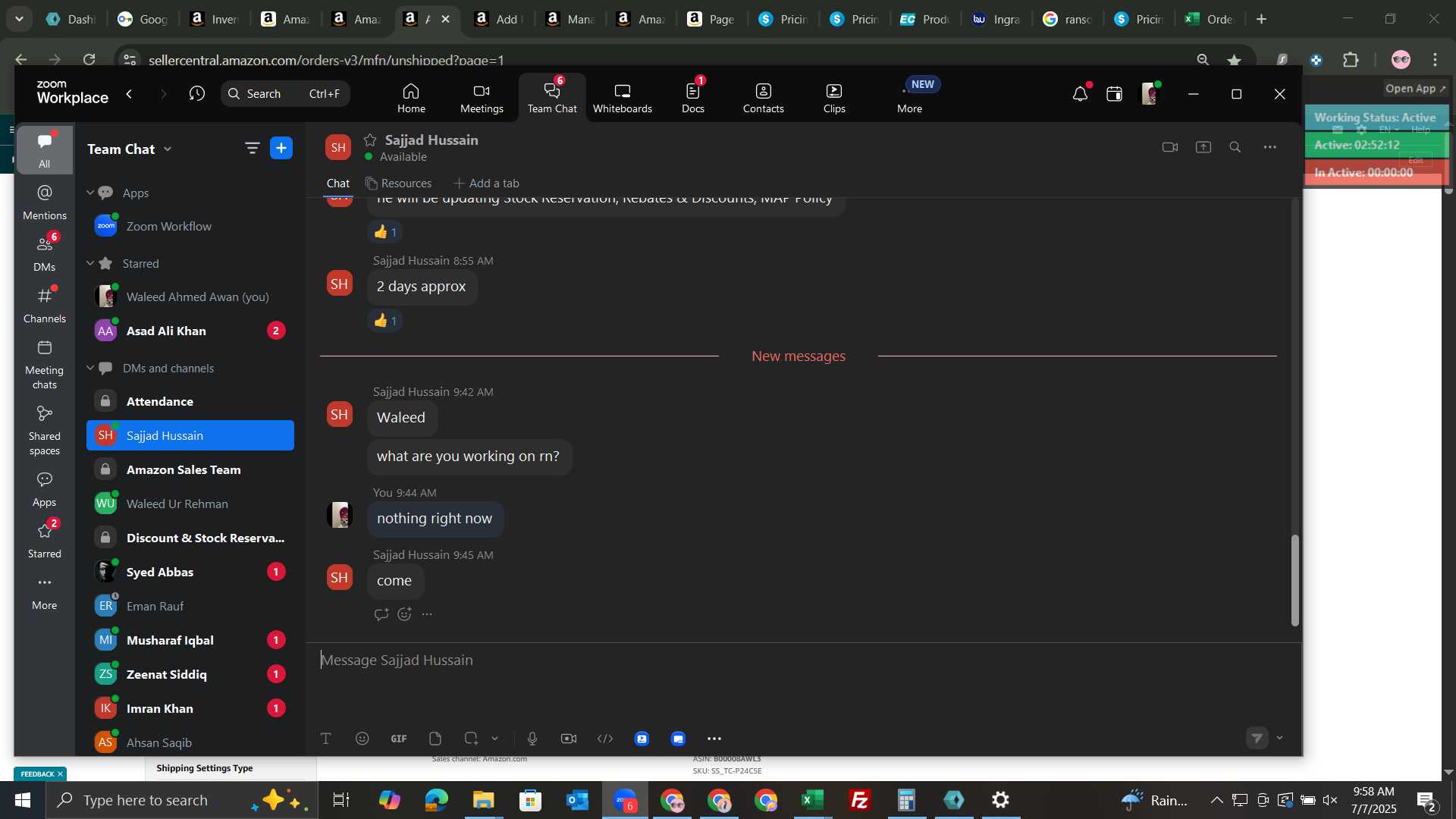The image size is (1456, 819).
Task: Open the Clips tab
Action: click(x=834, y=98)
